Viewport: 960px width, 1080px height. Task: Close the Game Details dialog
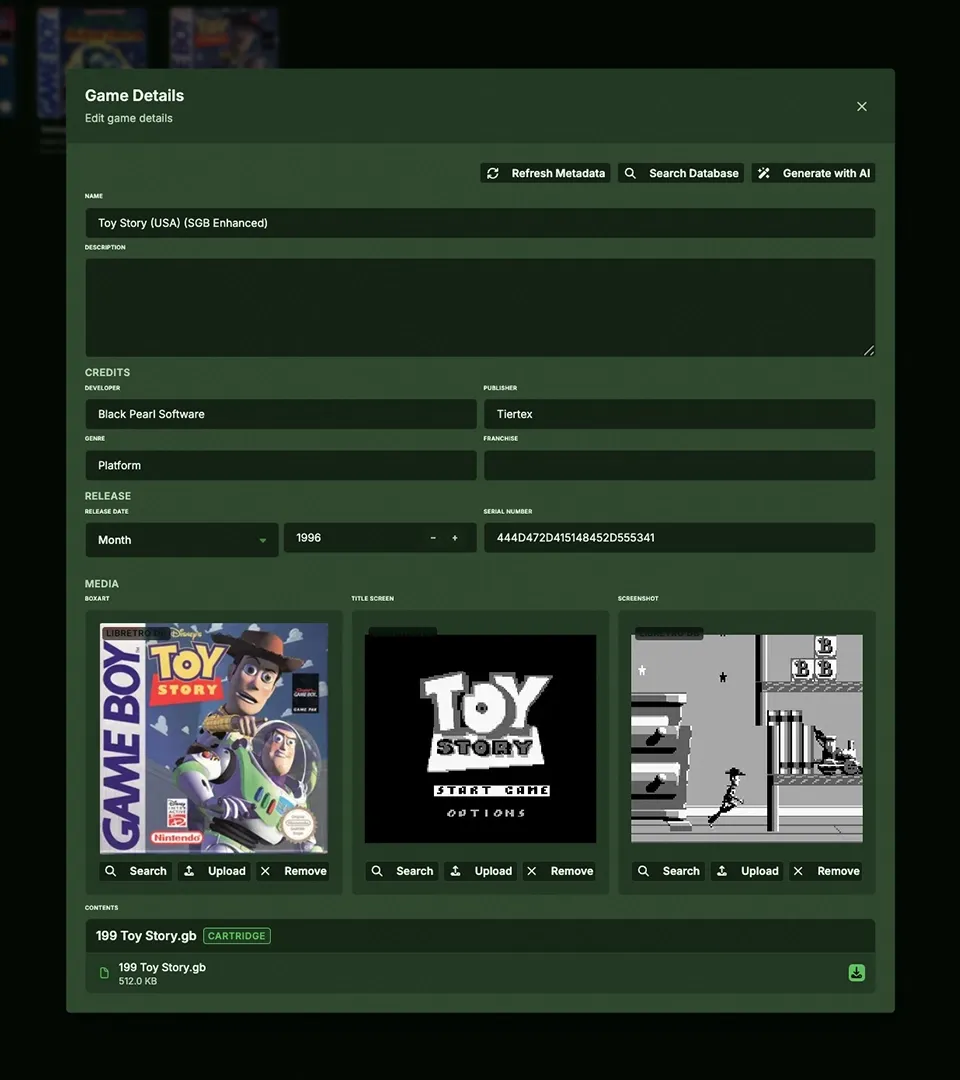(x=862, y=106)
